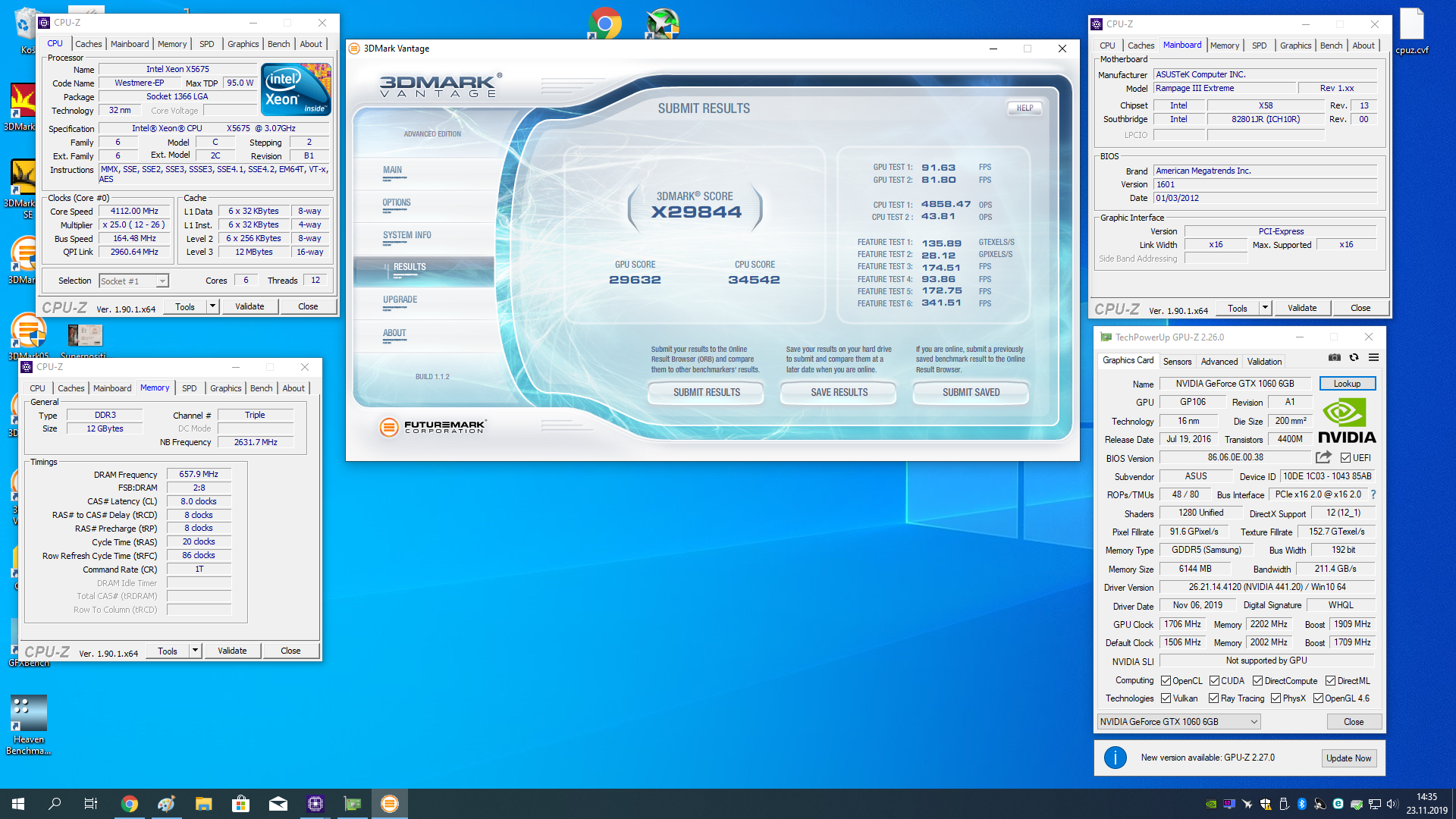This screenshot has width=1456, height=819.
Task: Open the cpuz.cvf file on desktop
Action: point(1411,32)
